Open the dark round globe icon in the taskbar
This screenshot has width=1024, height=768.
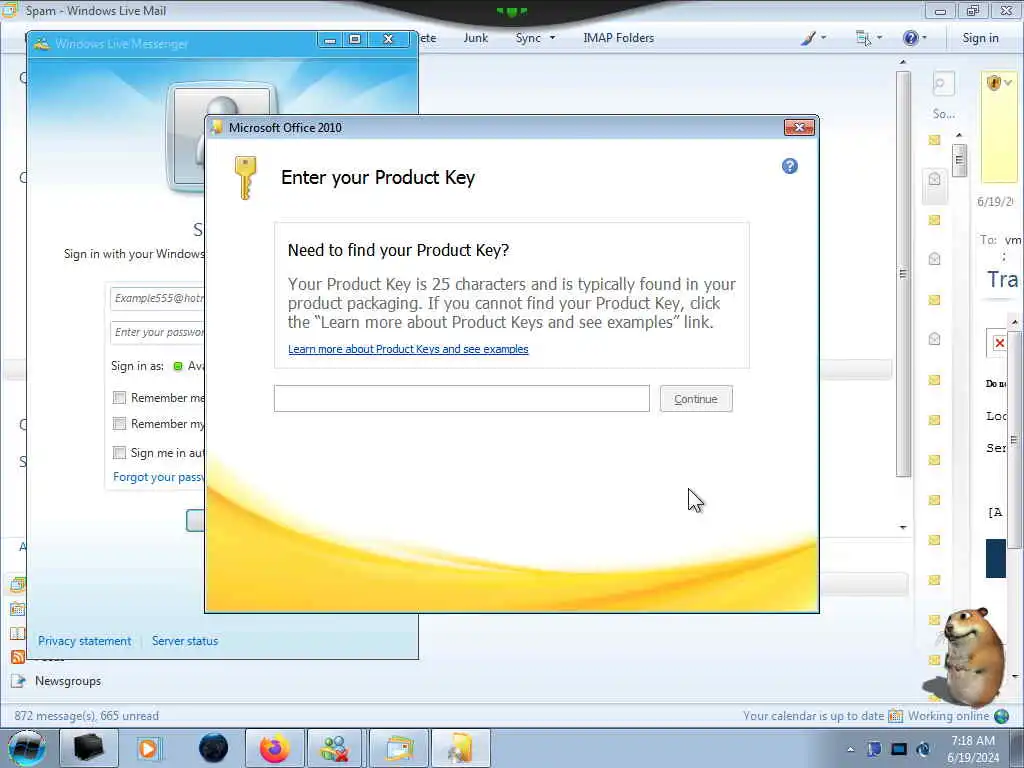coord(213,748)
